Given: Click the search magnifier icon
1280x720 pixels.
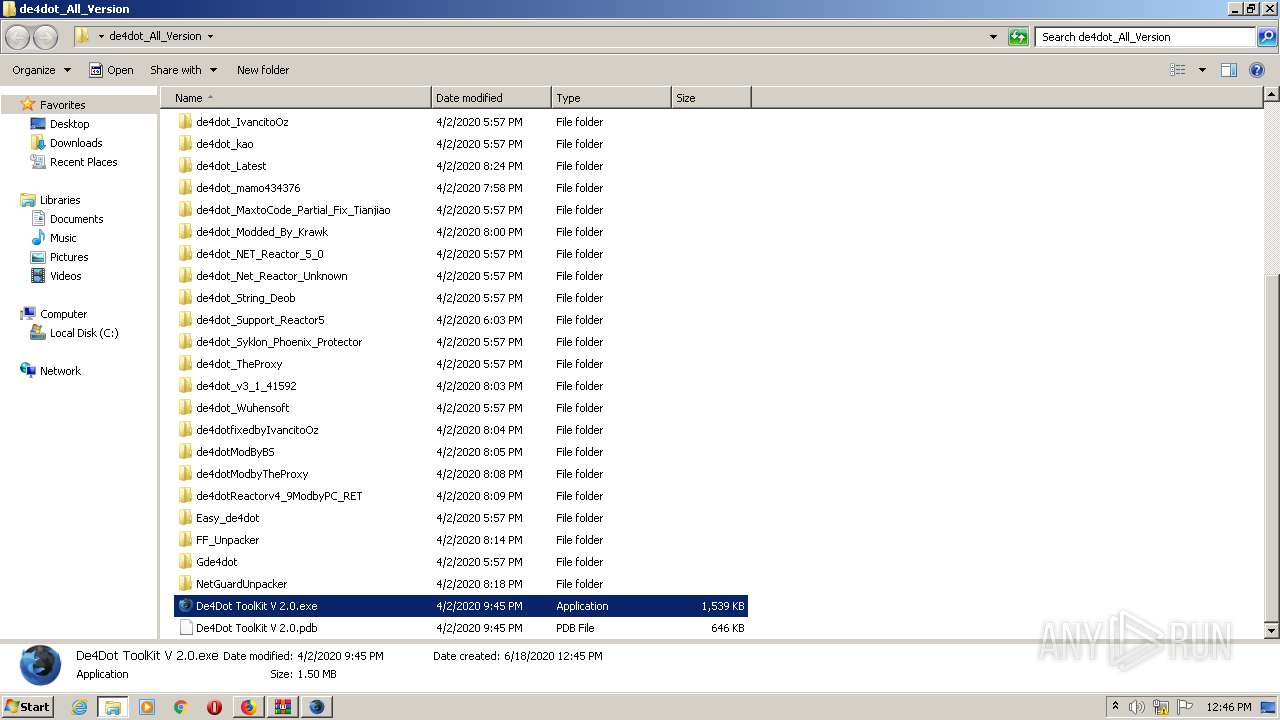Looking at the screenshot, I should (x=1266, y=37).
